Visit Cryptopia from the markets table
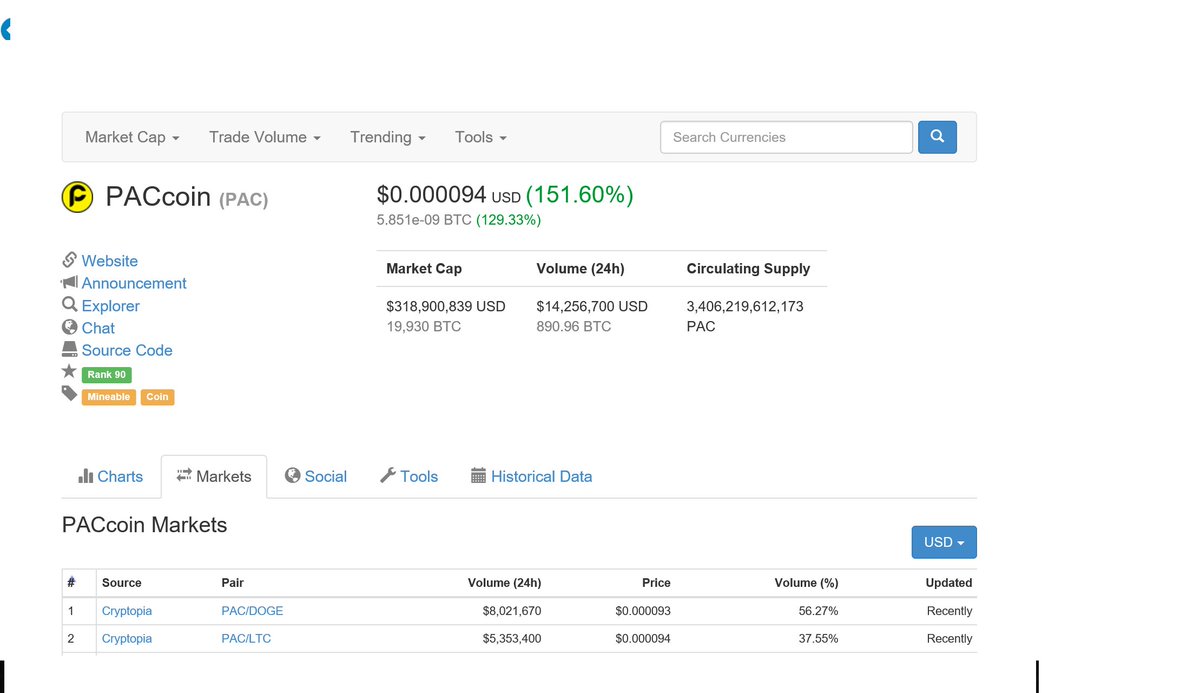1200x693 pixels. click(x=126, y=610)
